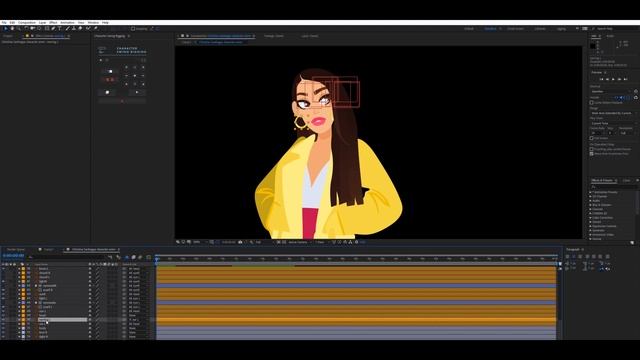Take a snapshot with the camera icon
The width and height of the screenshot is (640, 360).
[x=240, y=242]
